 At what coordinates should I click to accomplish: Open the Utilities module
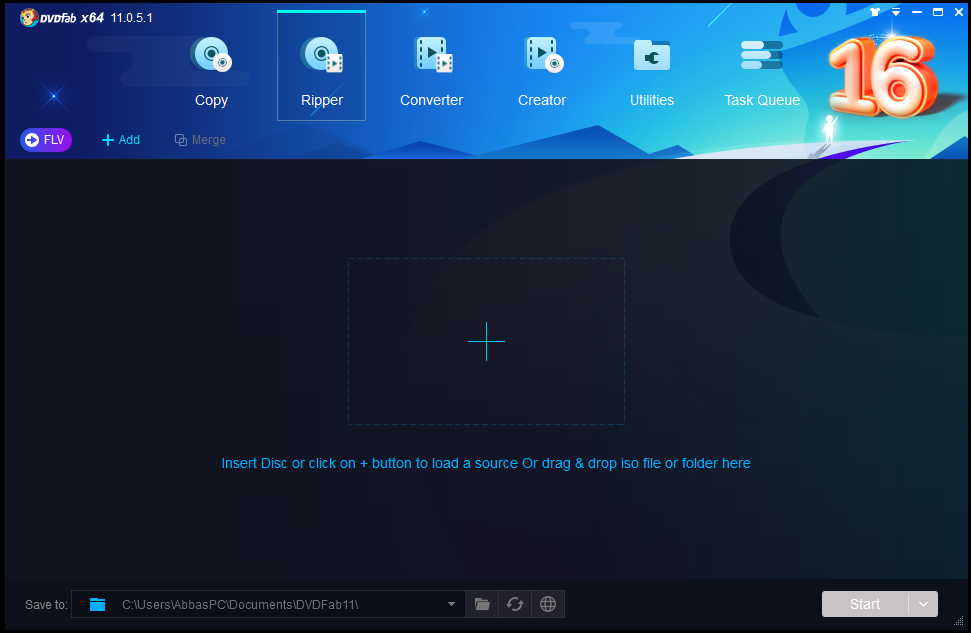pyautogui.click(x=651, y=72)
